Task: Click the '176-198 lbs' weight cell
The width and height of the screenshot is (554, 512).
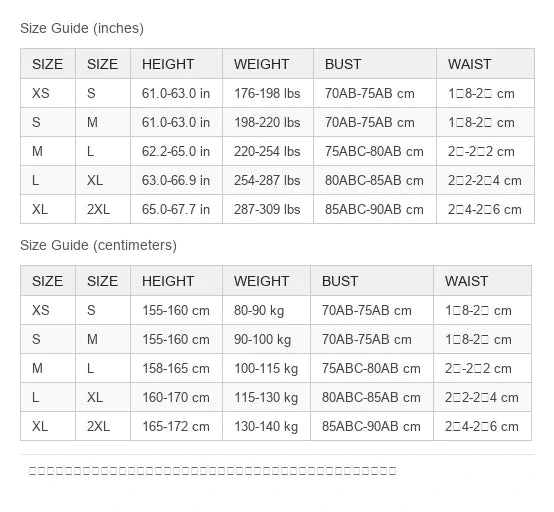Action: pyautogui.click(x=268, y=93)
